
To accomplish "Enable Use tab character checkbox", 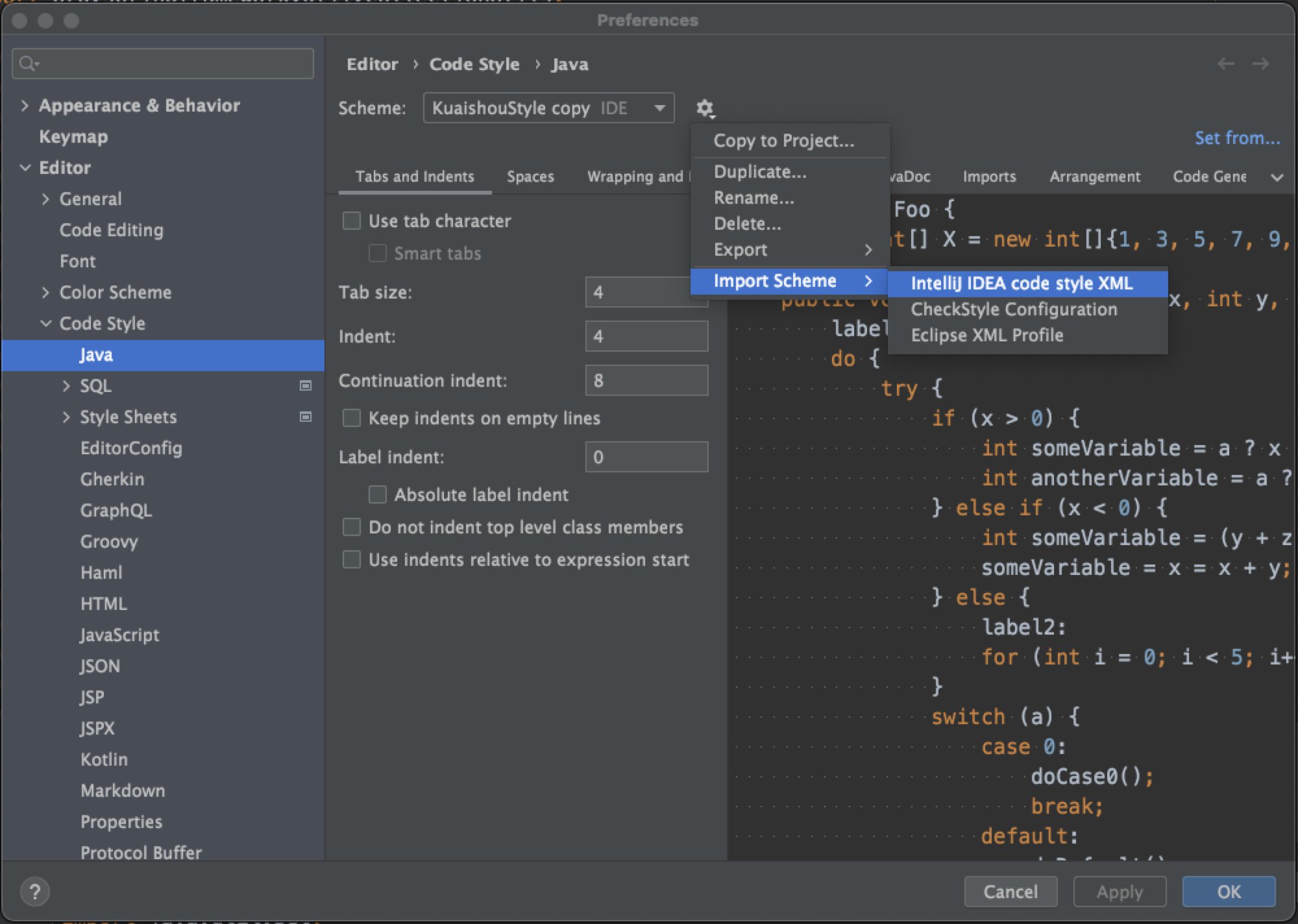I will [352, 221].
